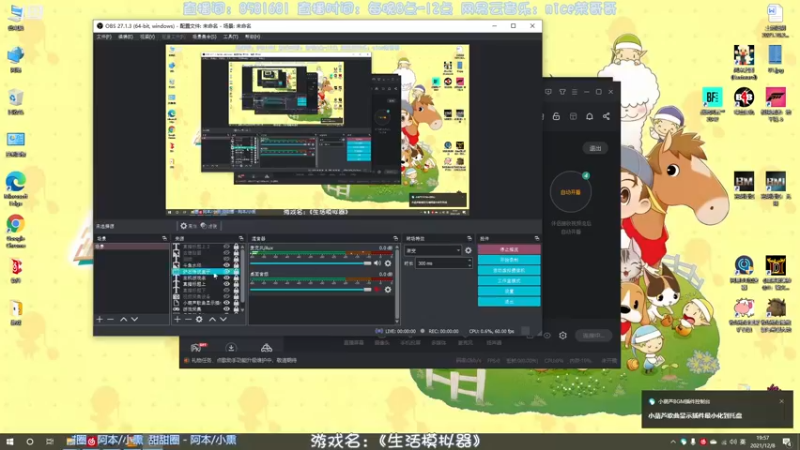
Task: Unmute the Desktop Audio channel red speaker icon
Action: tap(377, 290)
